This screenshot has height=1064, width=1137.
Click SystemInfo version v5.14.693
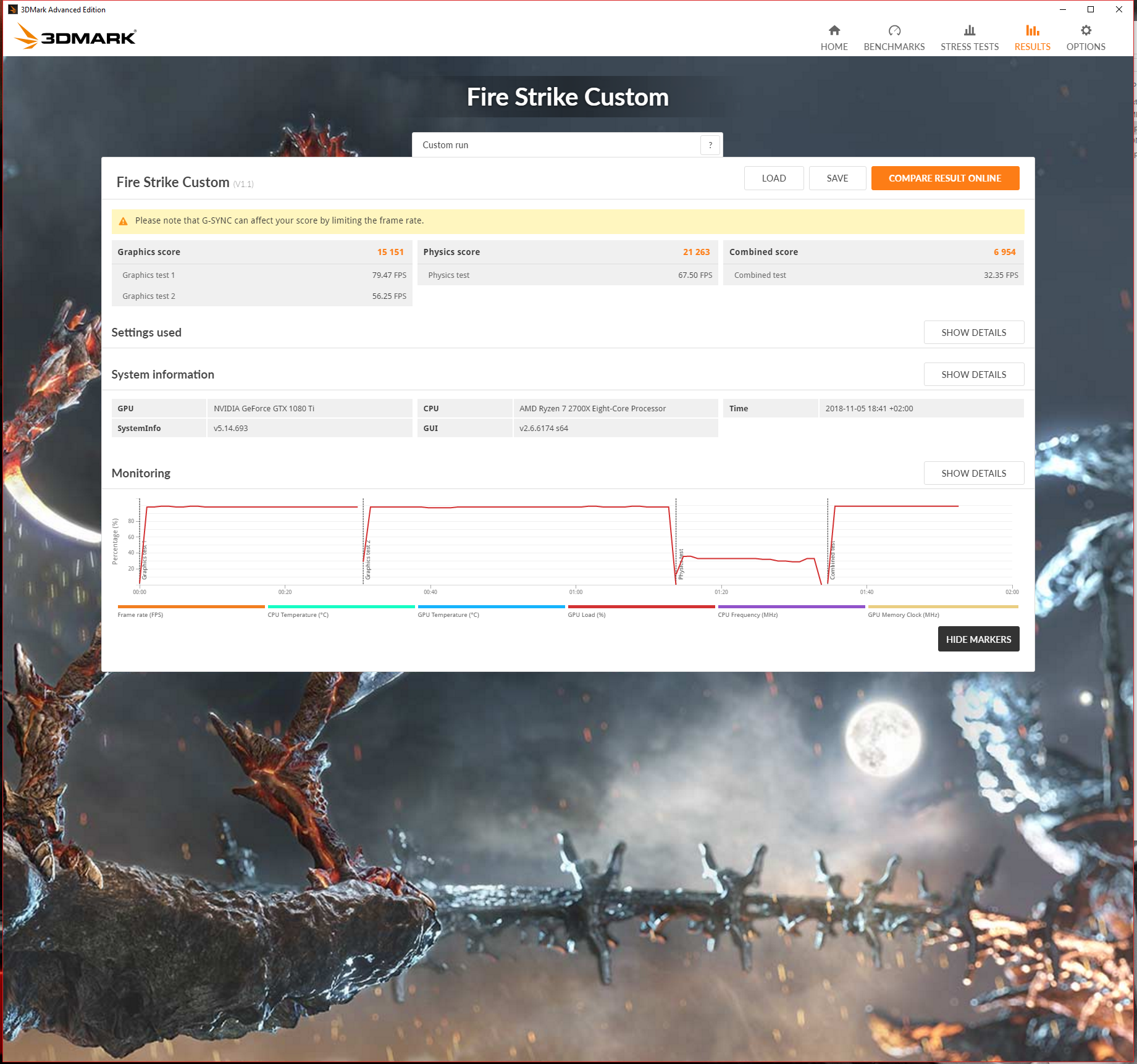(x=309, y=428)
